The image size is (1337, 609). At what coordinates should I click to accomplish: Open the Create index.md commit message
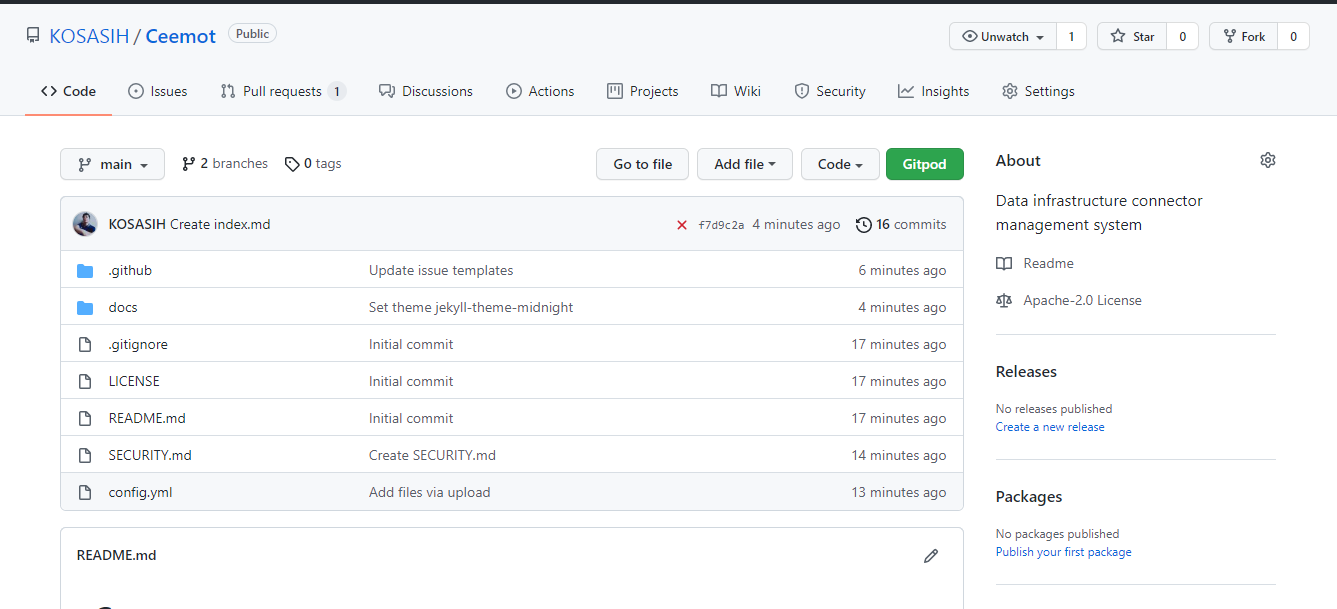tap(220, 224)
